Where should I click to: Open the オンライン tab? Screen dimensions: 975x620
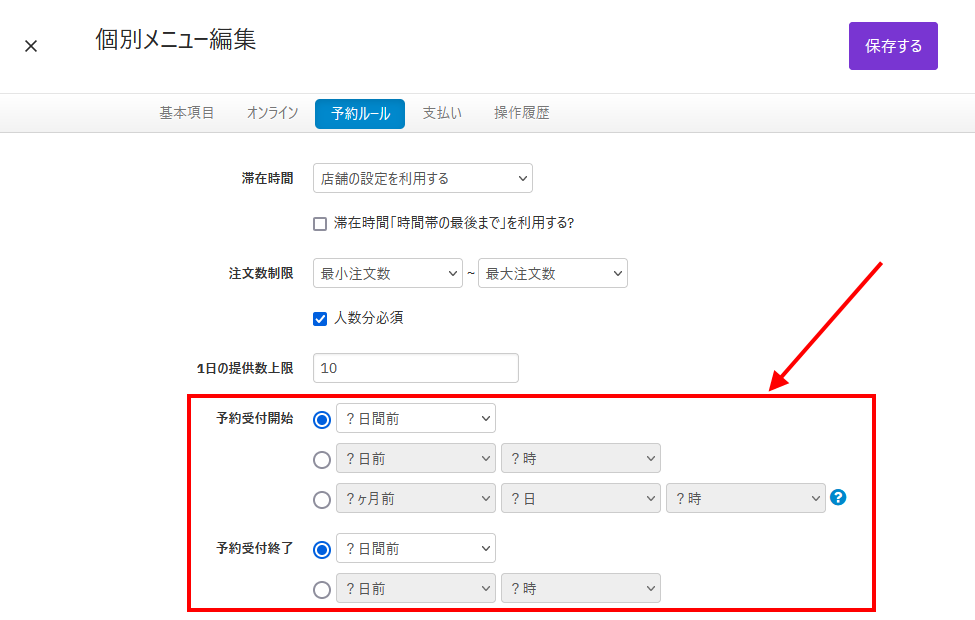pos(272,113)
